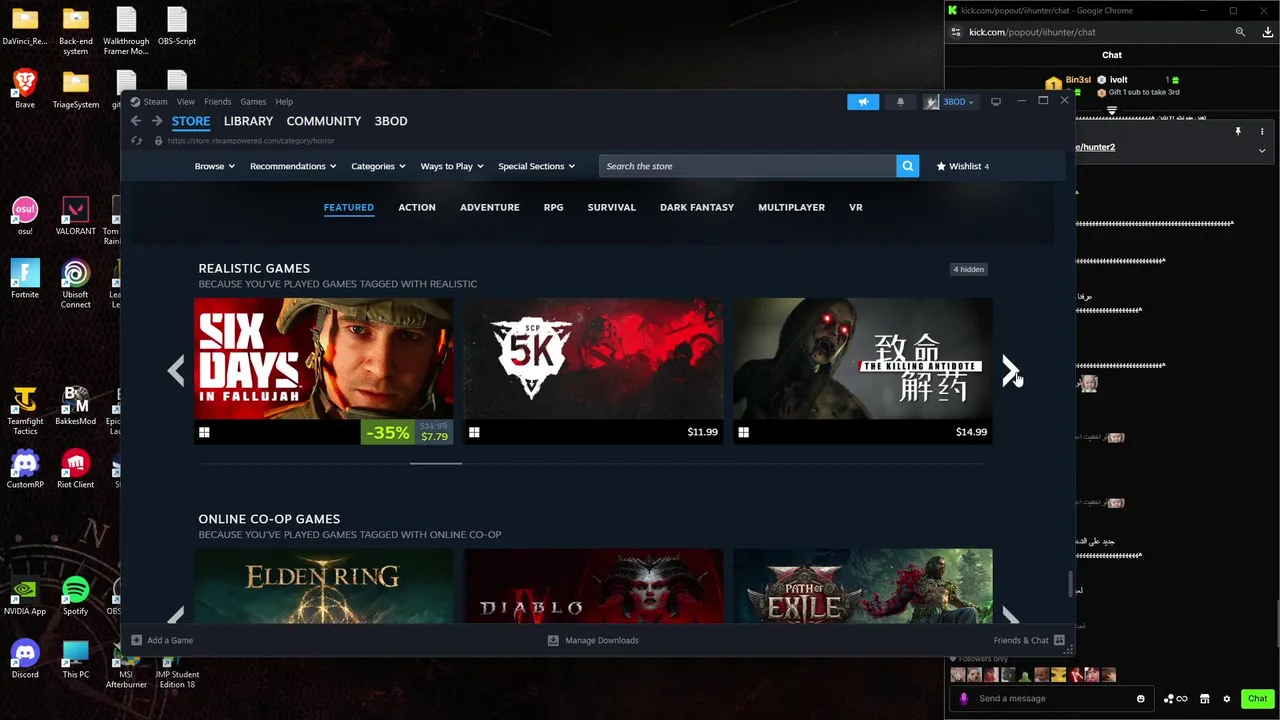Click Send a message field in Kick chat
The image size is (1280, 720).
coord(1052,698)
